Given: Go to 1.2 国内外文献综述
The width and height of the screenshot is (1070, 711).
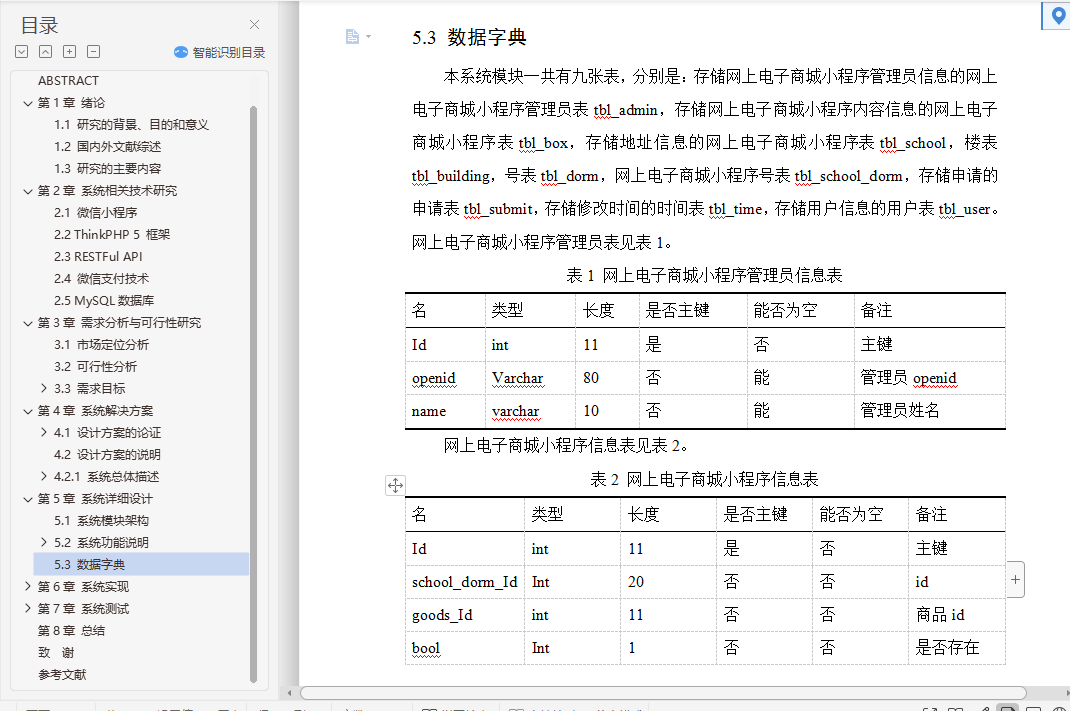Looking at the screenshot, I should click(107, 146).
